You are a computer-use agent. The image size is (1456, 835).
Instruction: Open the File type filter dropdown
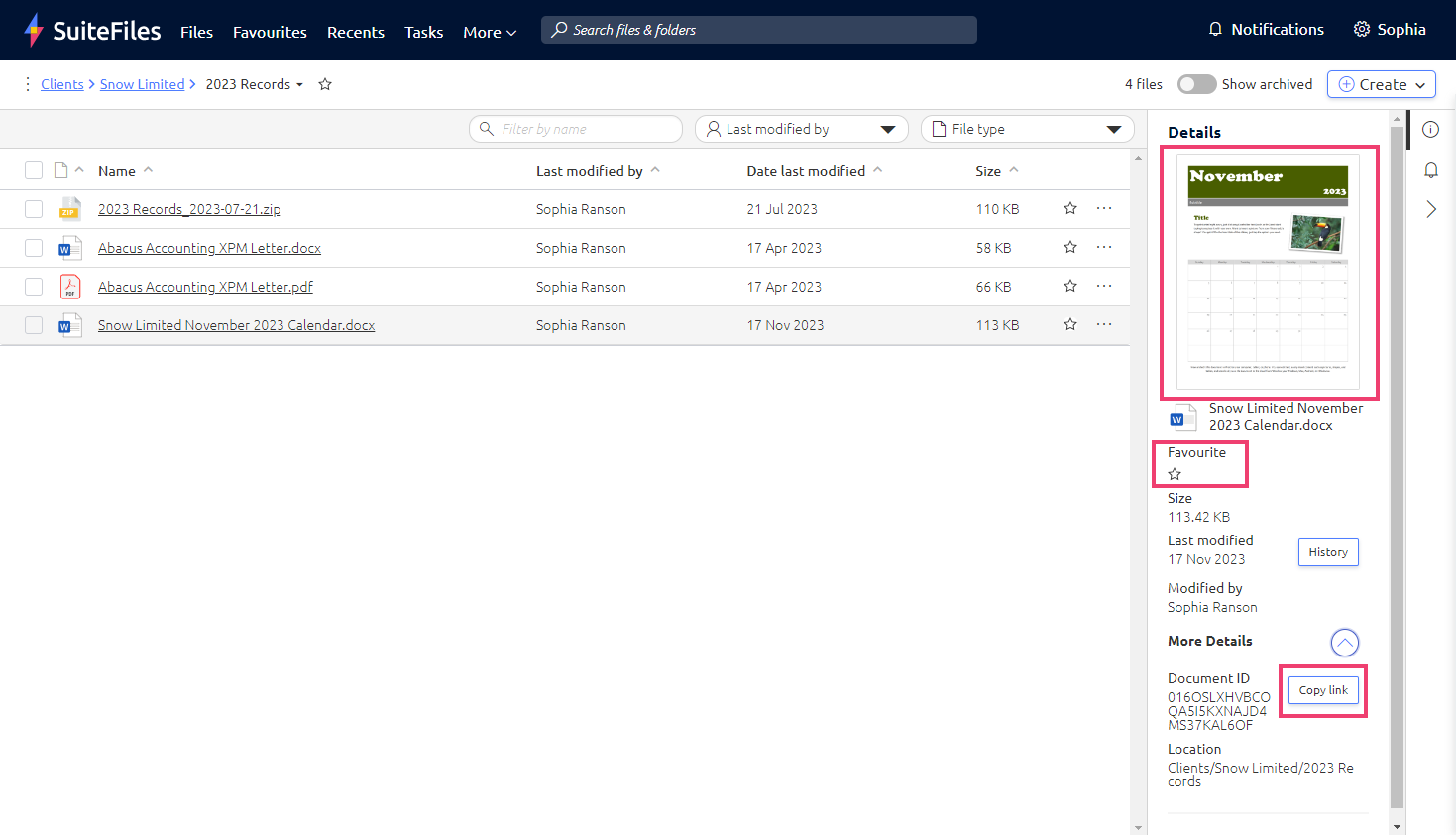[x=1027, y=129]
